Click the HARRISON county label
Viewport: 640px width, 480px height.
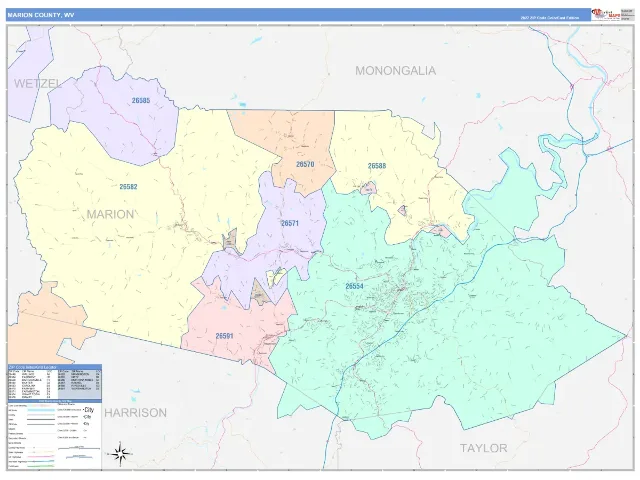[x=136, y=413]
